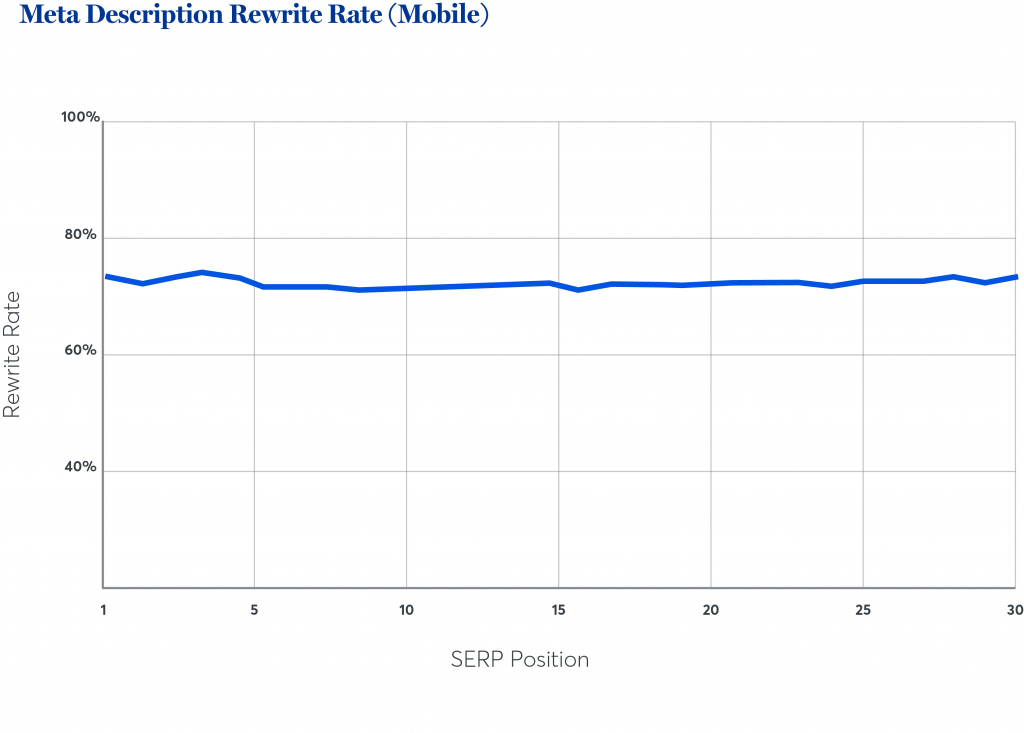The width and height of the screenshot is (1024, 733).
Task: Click the blue line above position 15
Action: [x=558, y=284]
